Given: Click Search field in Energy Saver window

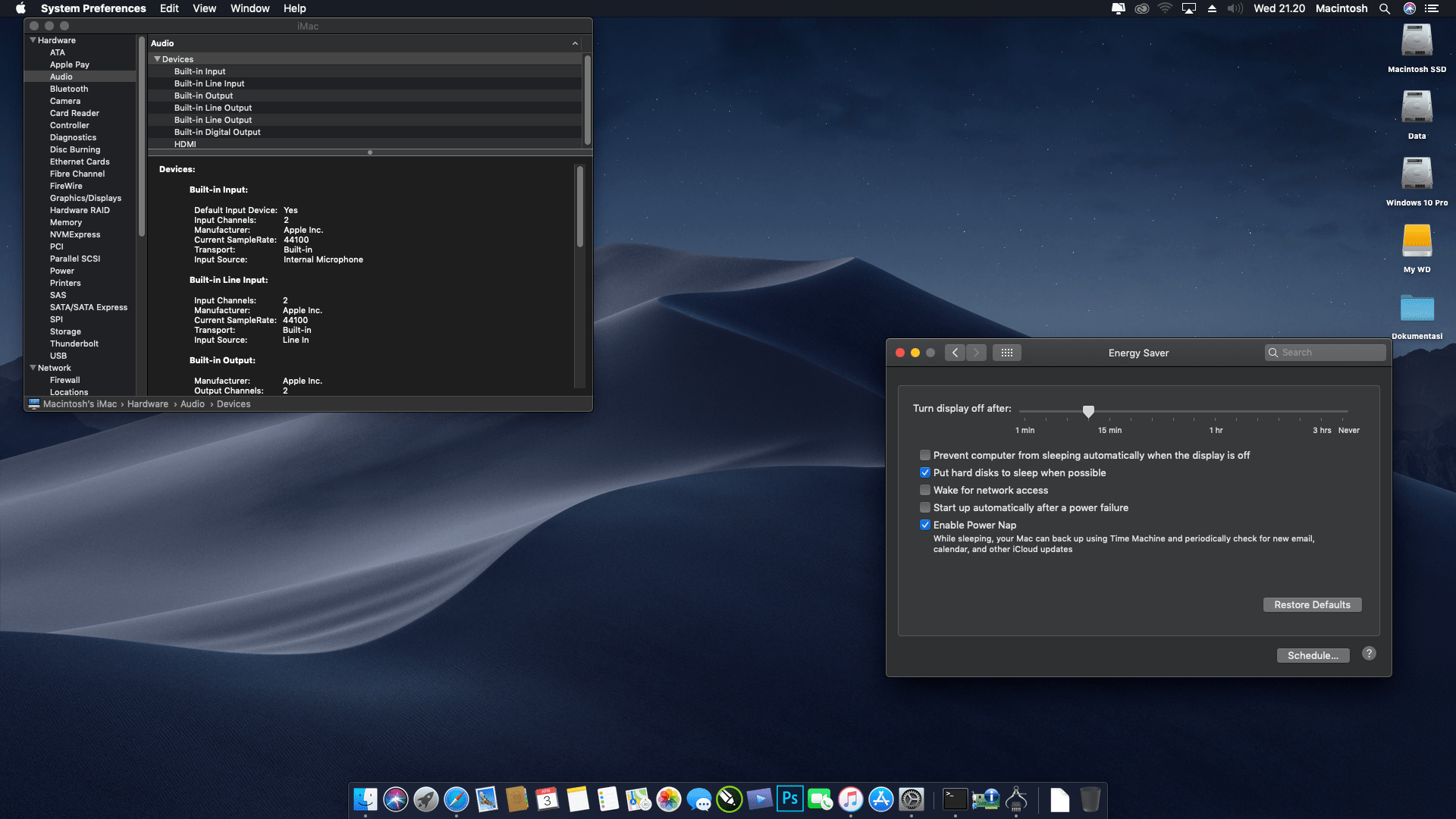Looking at the screenshot, I should 1326,353.
